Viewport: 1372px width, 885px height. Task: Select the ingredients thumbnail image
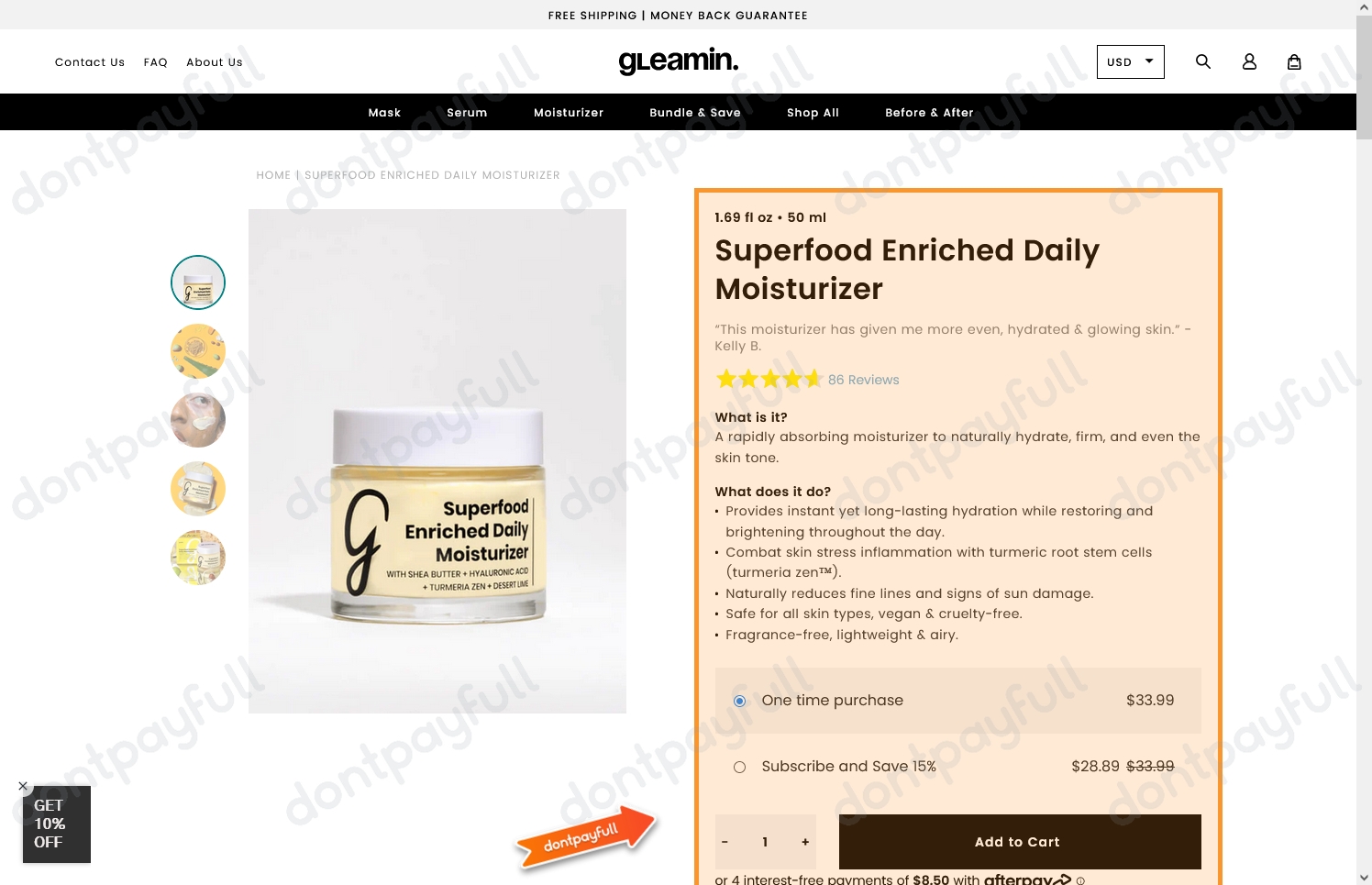[198, 351]
